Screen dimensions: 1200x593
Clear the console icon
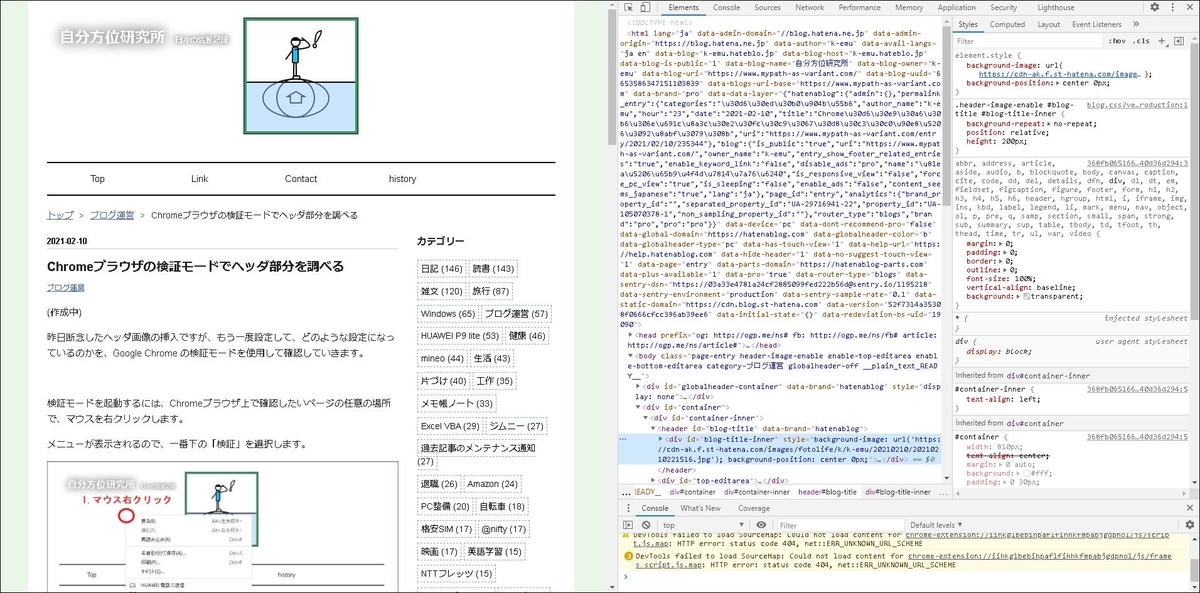[647, 525]
